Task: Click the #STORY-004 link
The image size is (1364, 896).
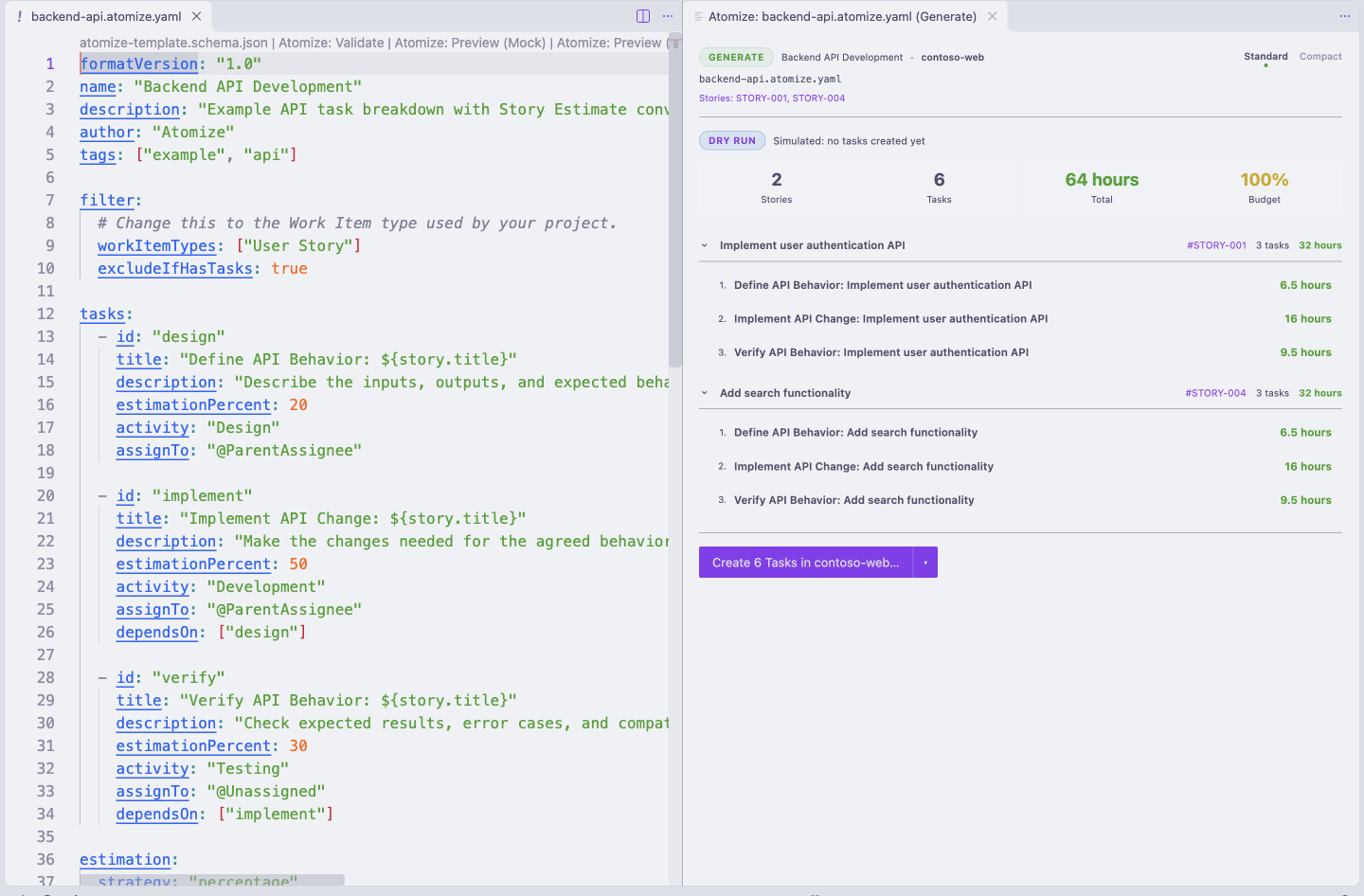Action: pos(1215,393)
